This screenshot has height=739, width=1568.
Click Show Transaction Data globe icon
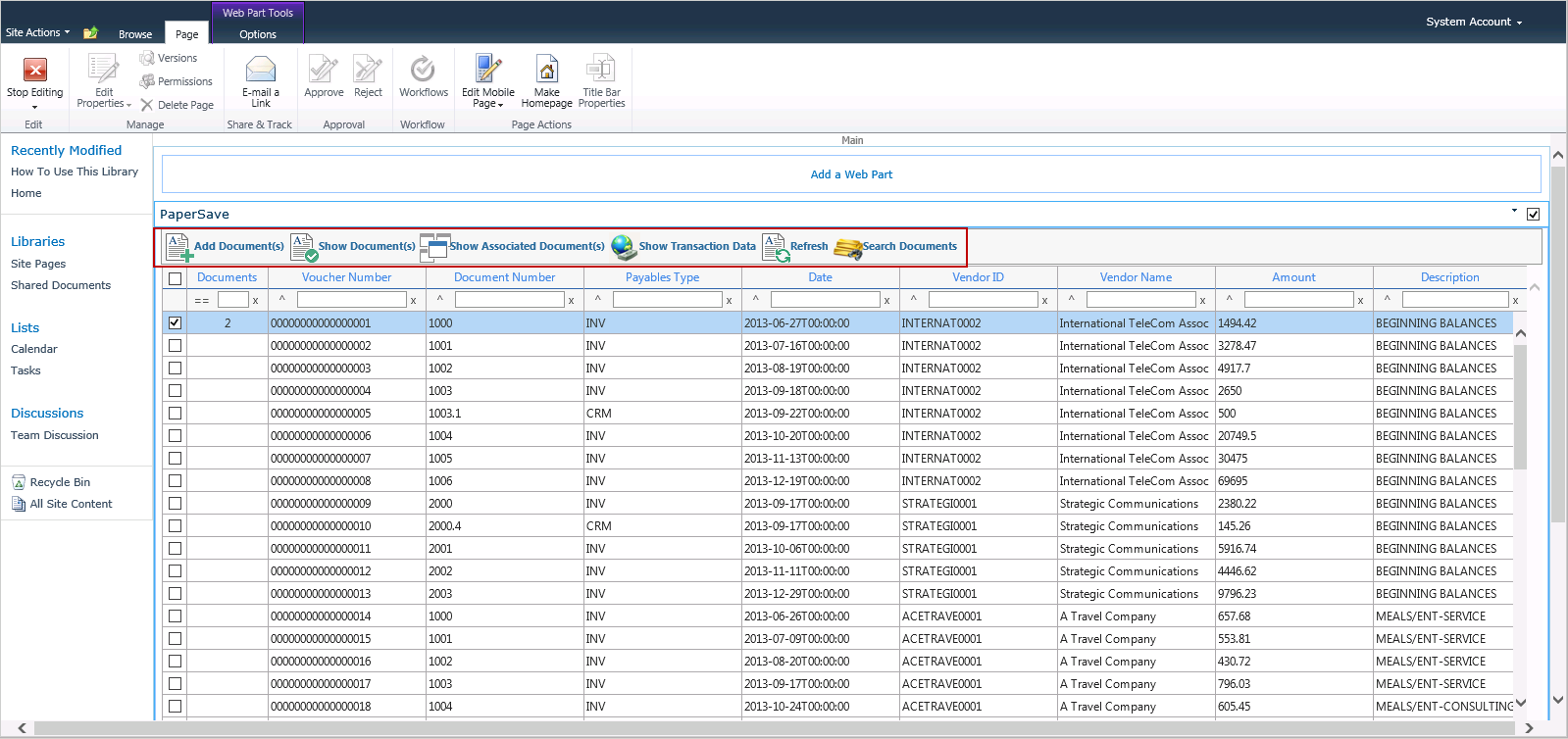624,247
